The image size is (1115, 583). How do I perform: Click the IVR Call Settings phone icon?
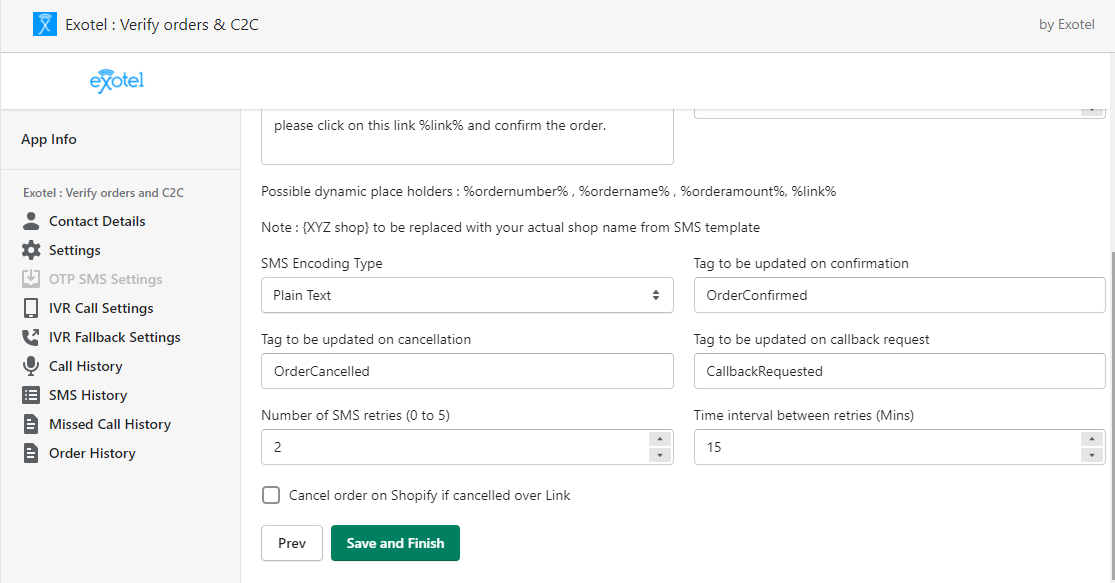(31, 308)
